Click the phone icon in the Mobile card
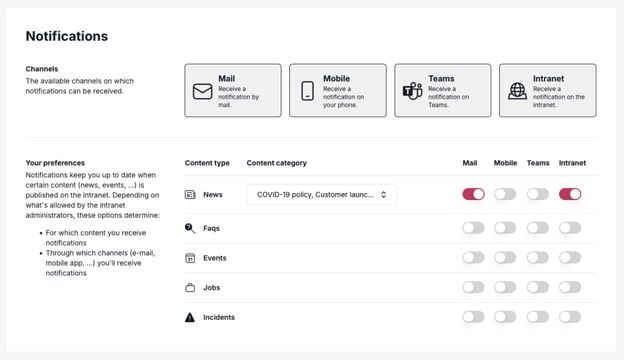The width and height of the screenshot is (624, 360). click(307, 91)
